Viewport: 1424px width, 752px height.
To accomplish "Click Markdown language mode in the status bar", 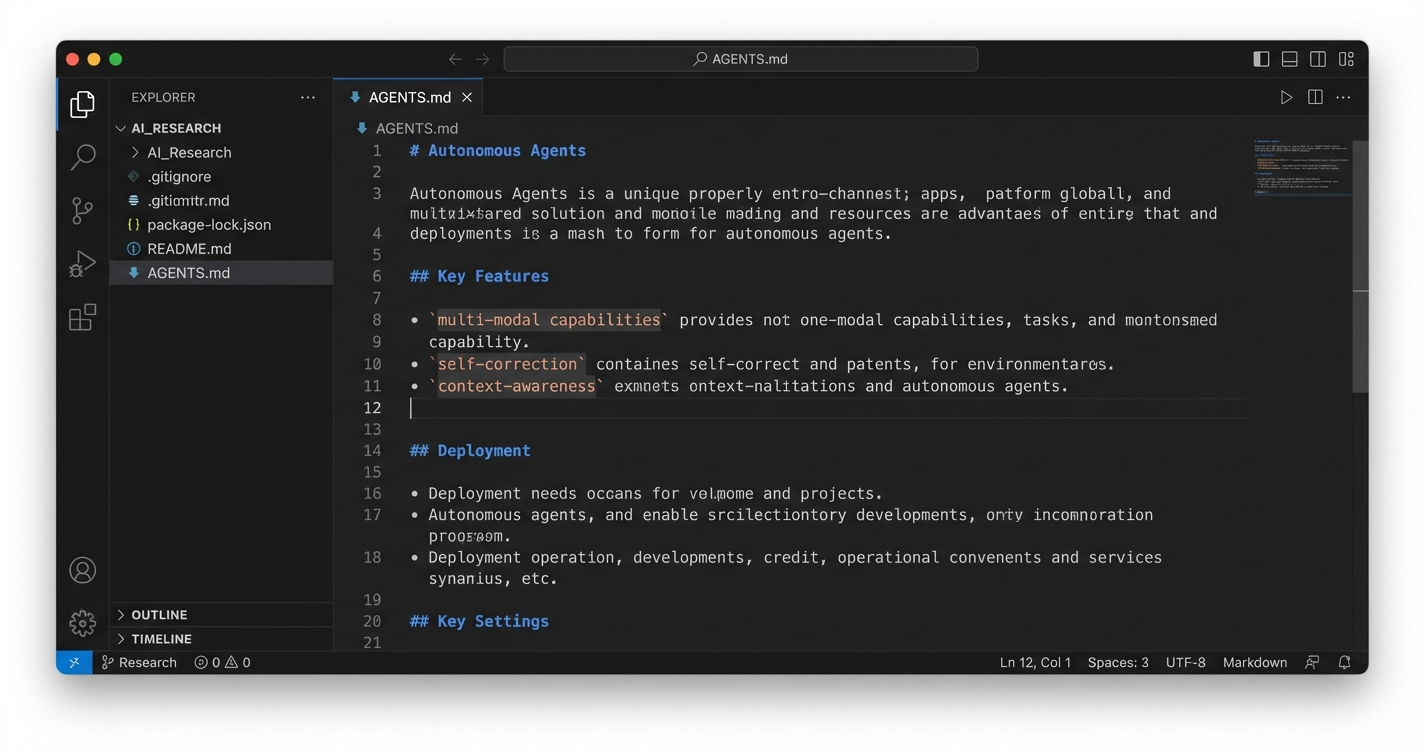I will (x=1254, y=662).
